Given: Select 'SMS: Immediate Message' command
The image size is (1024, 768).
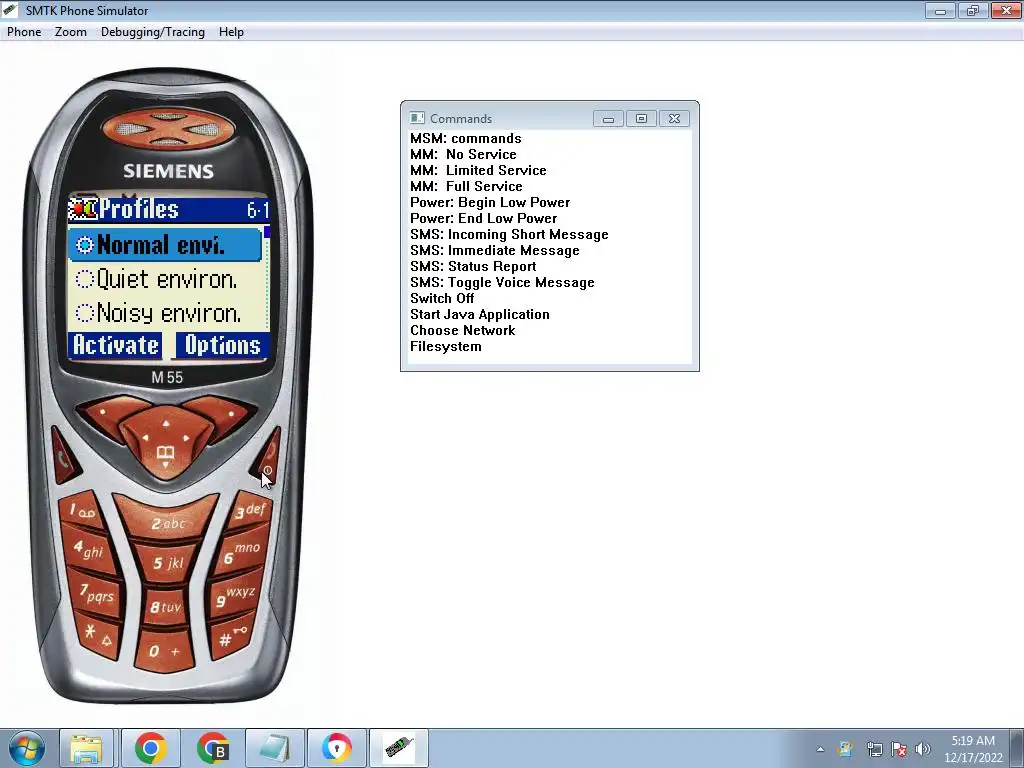Looking at the screenshot, I should [494, 250].
